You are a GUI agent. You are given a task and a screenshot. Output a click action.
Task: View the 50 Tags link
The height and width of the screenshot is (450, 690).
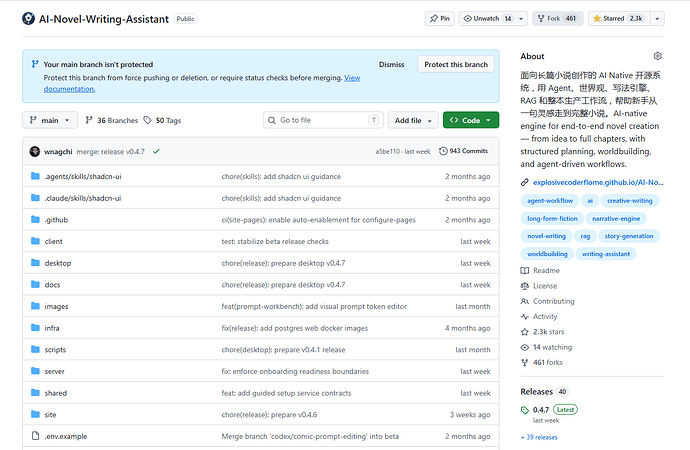162,120
